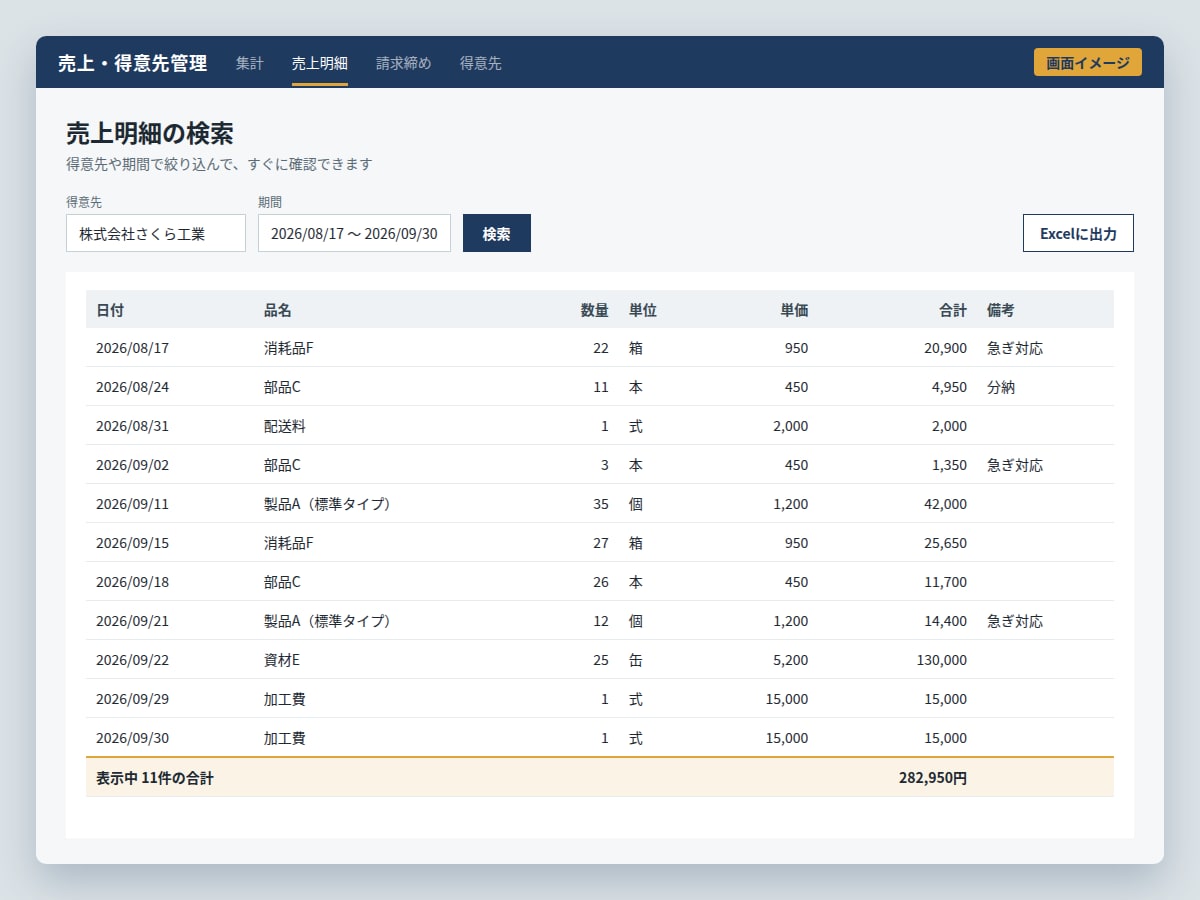
Task: Click the total 4,950 amount
Action: (x=949, y=387)
